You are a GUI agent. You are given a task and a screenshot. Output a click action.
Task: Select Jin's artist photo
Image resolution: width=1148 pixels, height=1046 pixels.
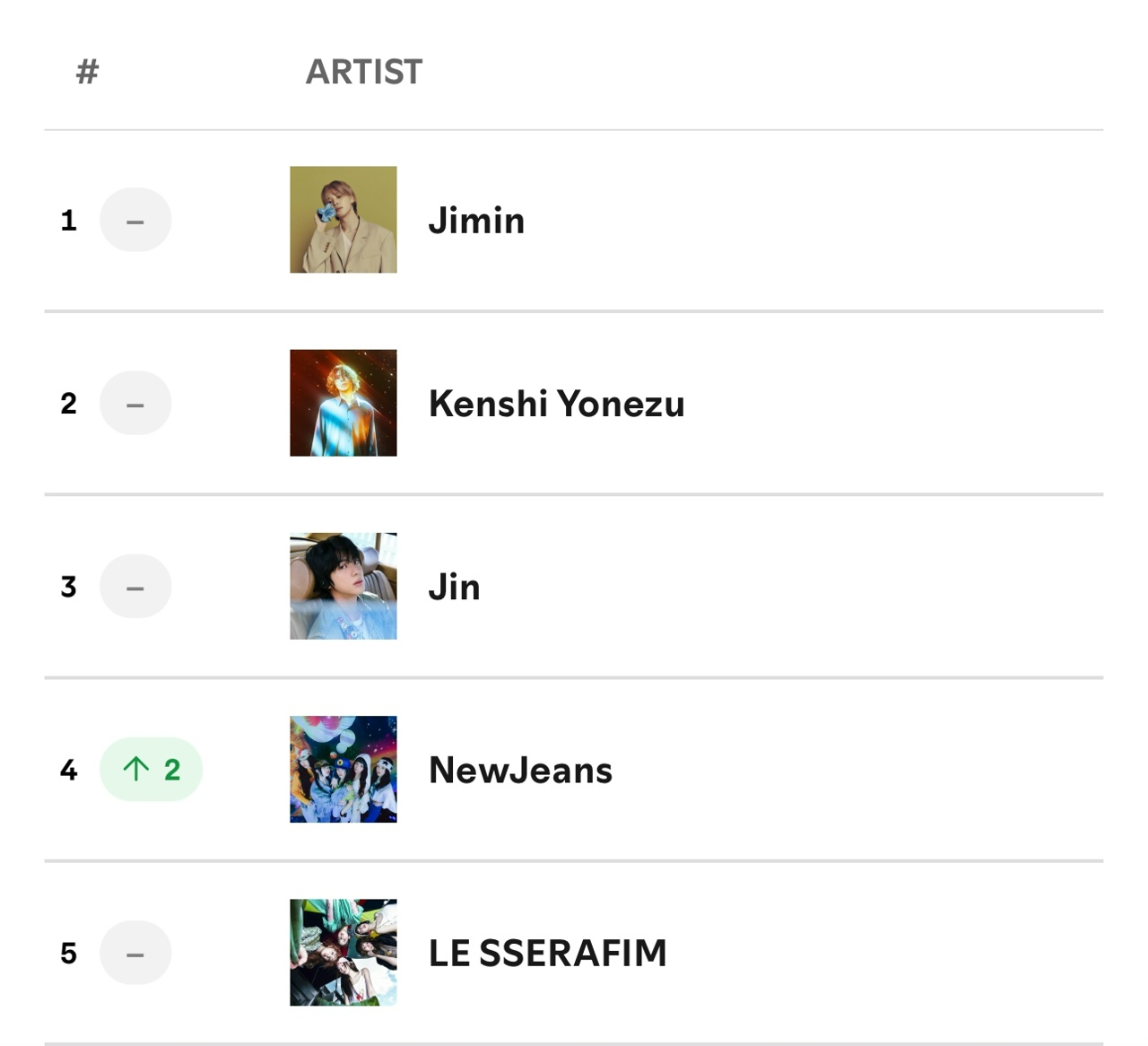343,586
